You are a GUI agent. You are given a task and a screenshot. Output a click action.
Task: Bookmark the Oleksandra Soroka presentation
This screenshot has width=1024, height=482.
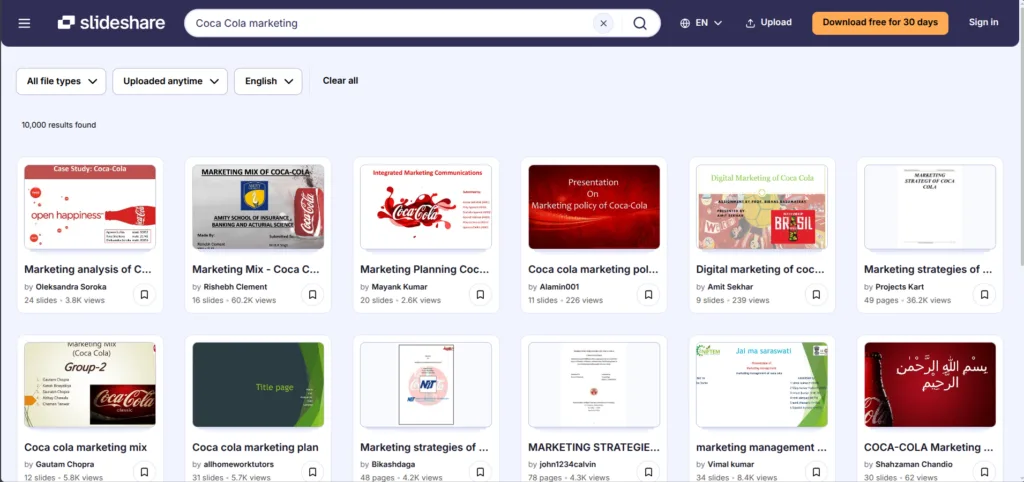(x=144, y=295)
